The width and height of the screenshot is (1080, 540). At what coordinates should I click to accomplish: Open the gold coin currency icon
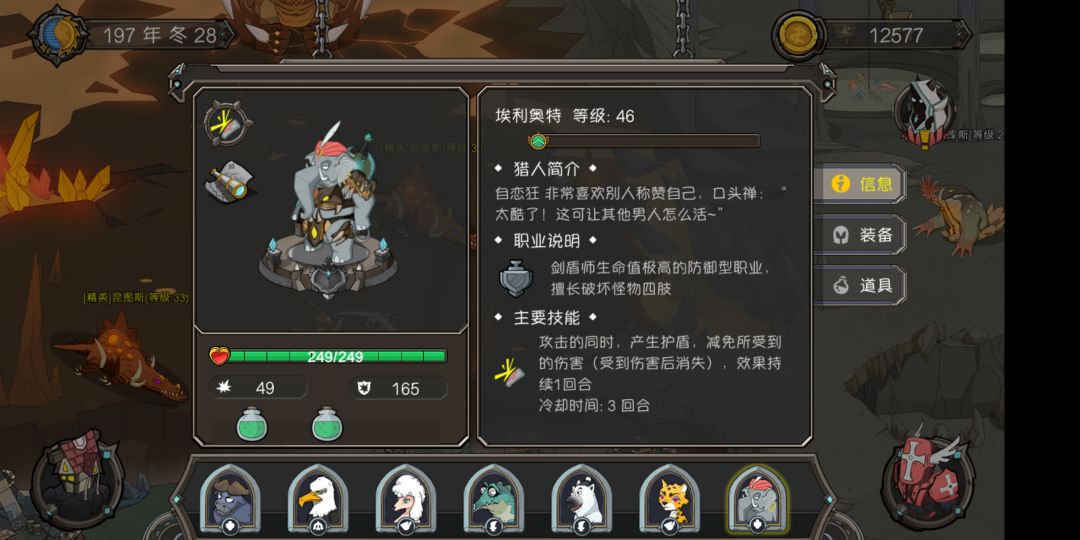click(x=798, y=35)
